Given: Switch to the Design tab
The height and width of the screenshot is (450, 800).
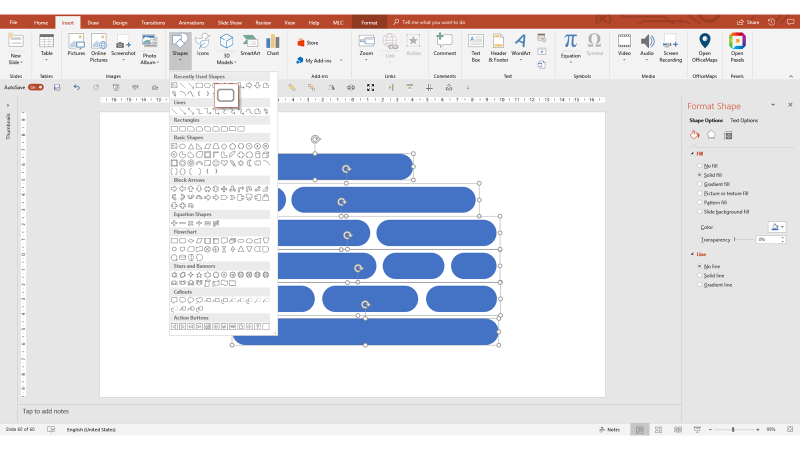Looking at the screenshot, I should 120,22.
